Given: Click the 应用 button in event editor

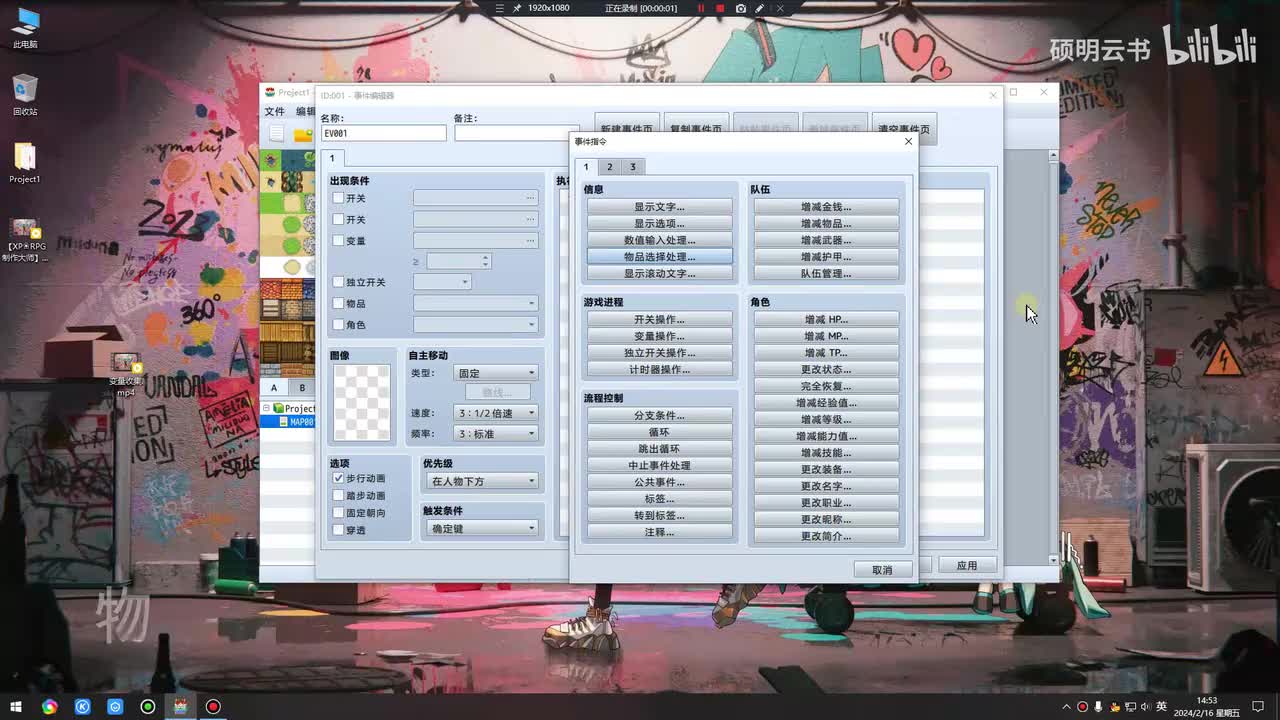Looking at the screenshot, I should [967, 565].
